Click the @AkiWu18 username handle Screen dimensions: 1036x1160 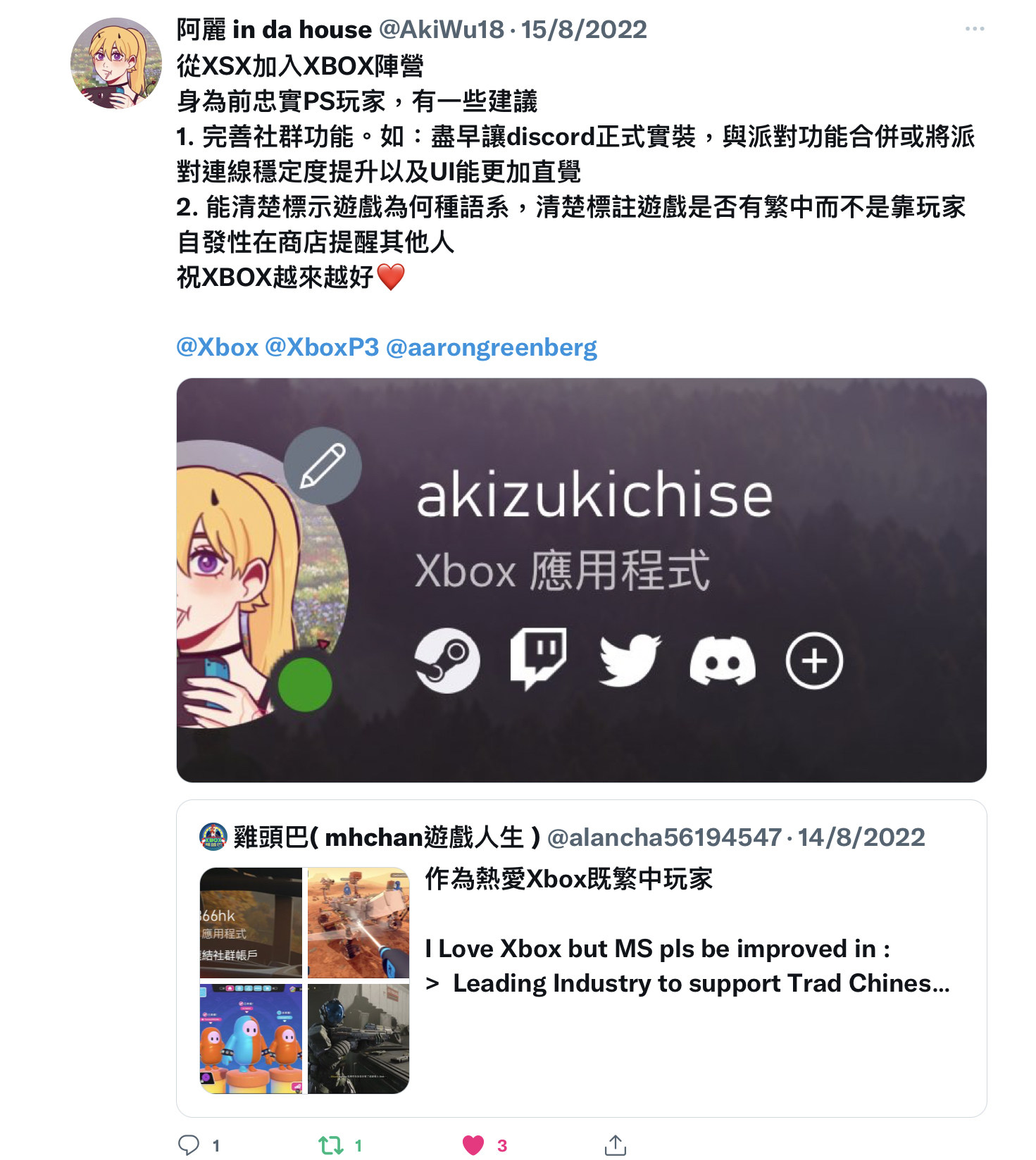[x=442, y=30]
